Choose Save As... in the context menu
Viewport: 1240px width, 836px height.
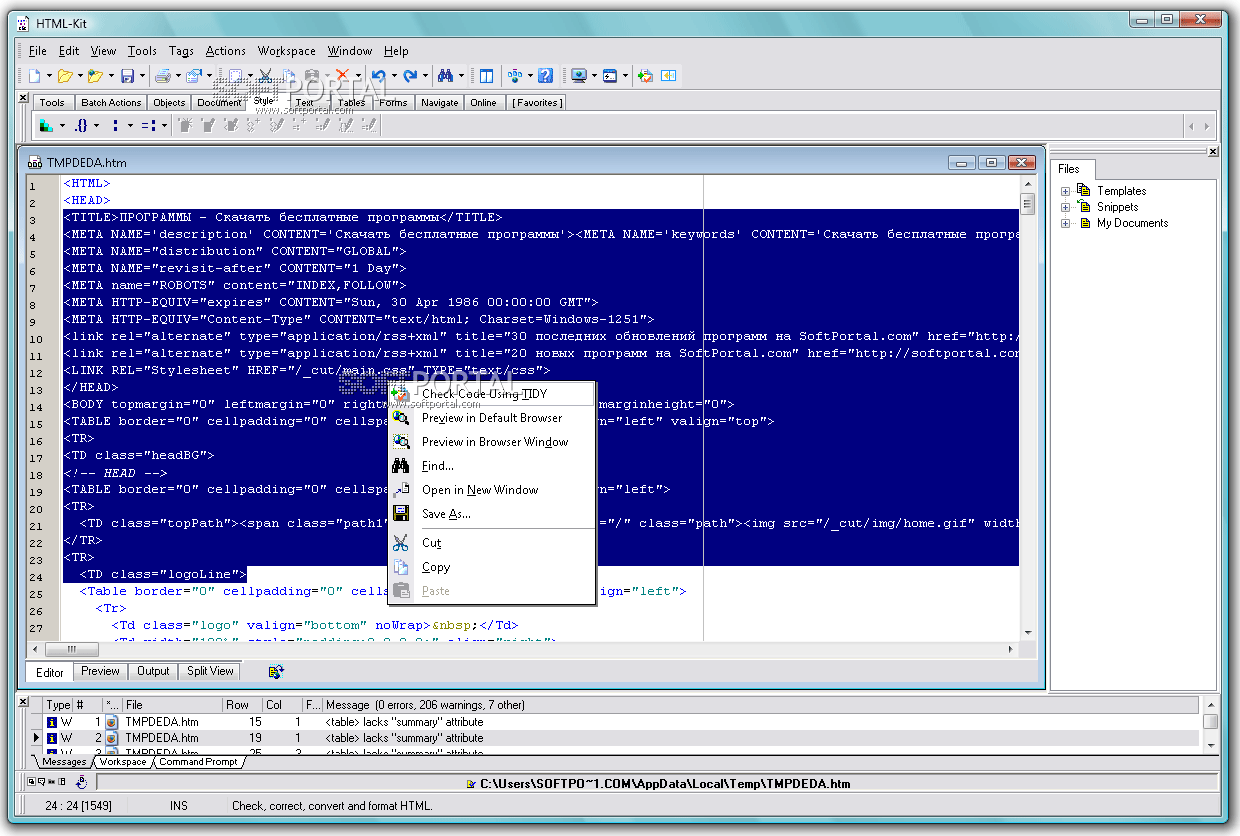491,514
